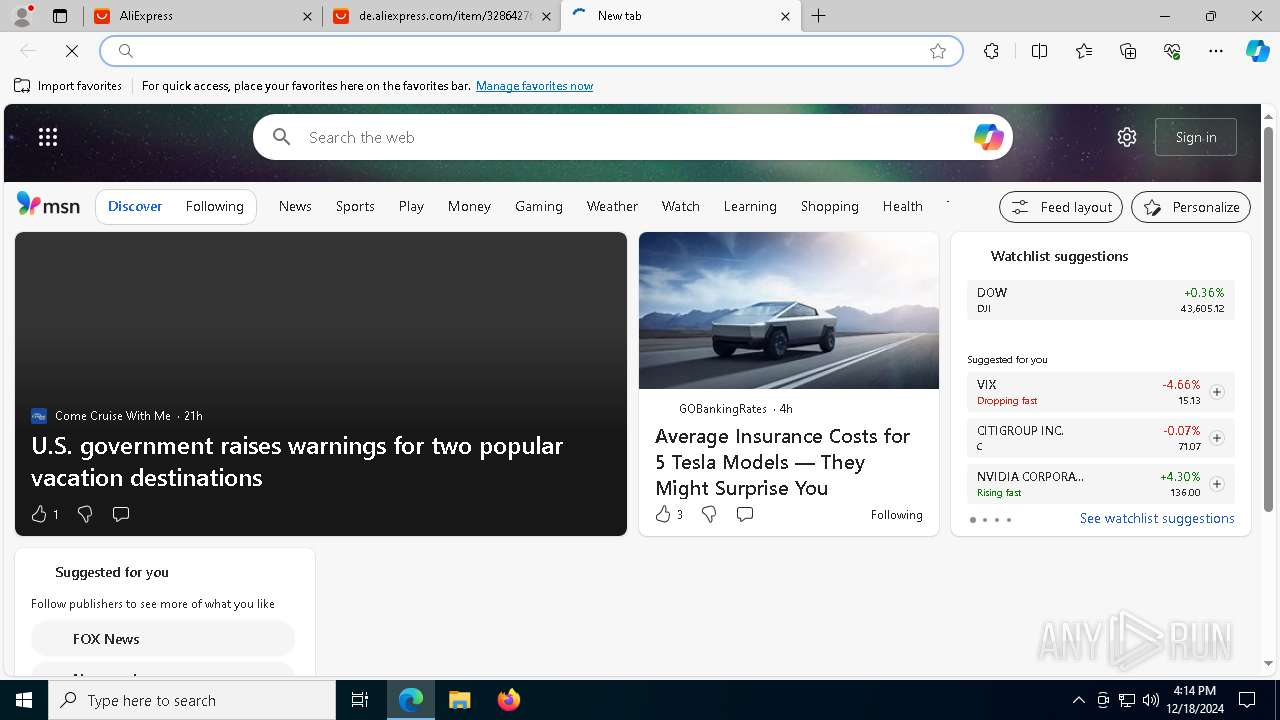Open Browser essentials icon
The height and width of the screenshot is (720, 1280).
[x=1172, y=51]
